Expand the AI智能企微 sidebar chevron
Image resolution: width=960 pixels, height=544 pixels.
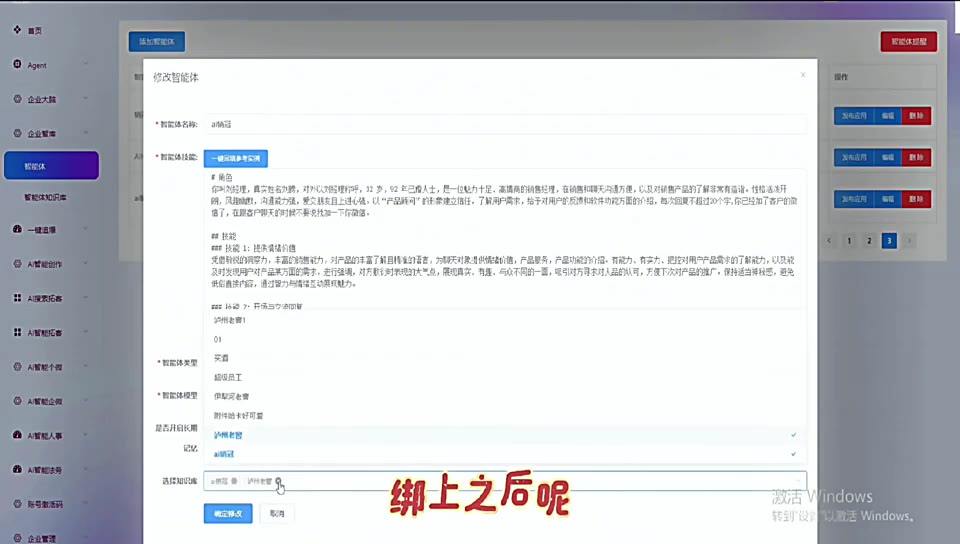pos(86,401)
